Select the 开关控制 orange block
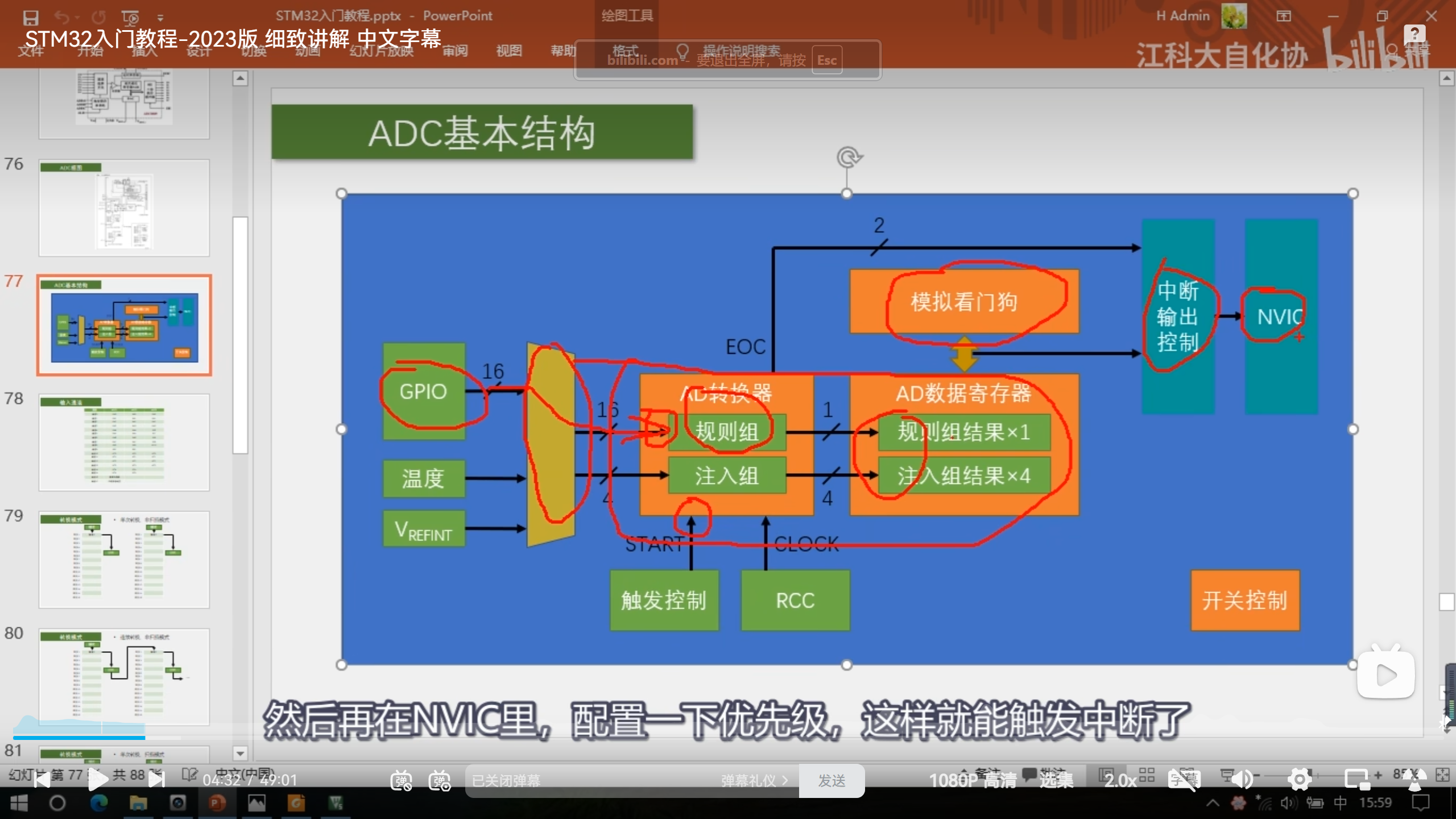Image resolution: width=1456 pixels, height=819 pixels. click(1245, 600)
